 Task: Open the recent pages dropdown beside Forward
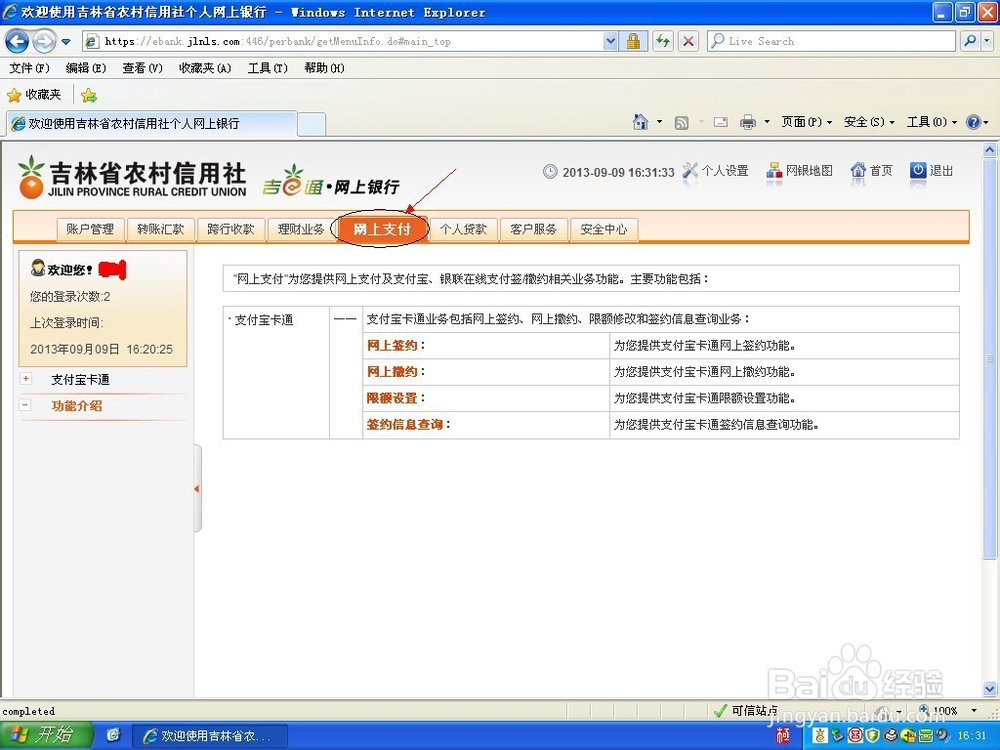[66, 42]
